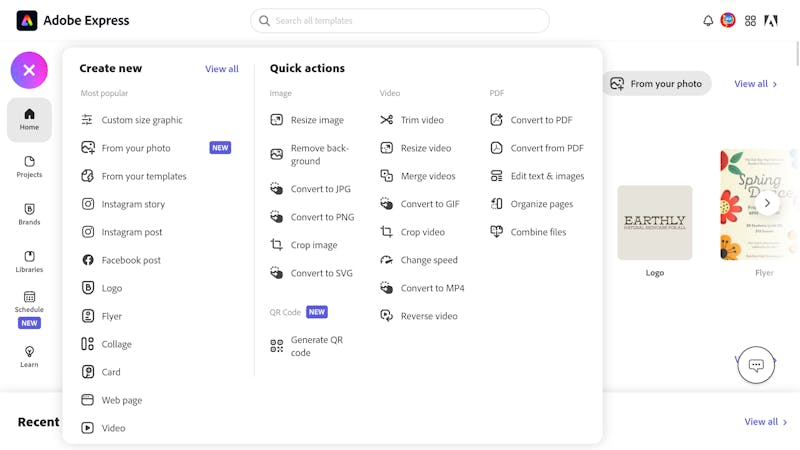
Task: Open the apps grid switcher
Action: (x=750, y=21)
